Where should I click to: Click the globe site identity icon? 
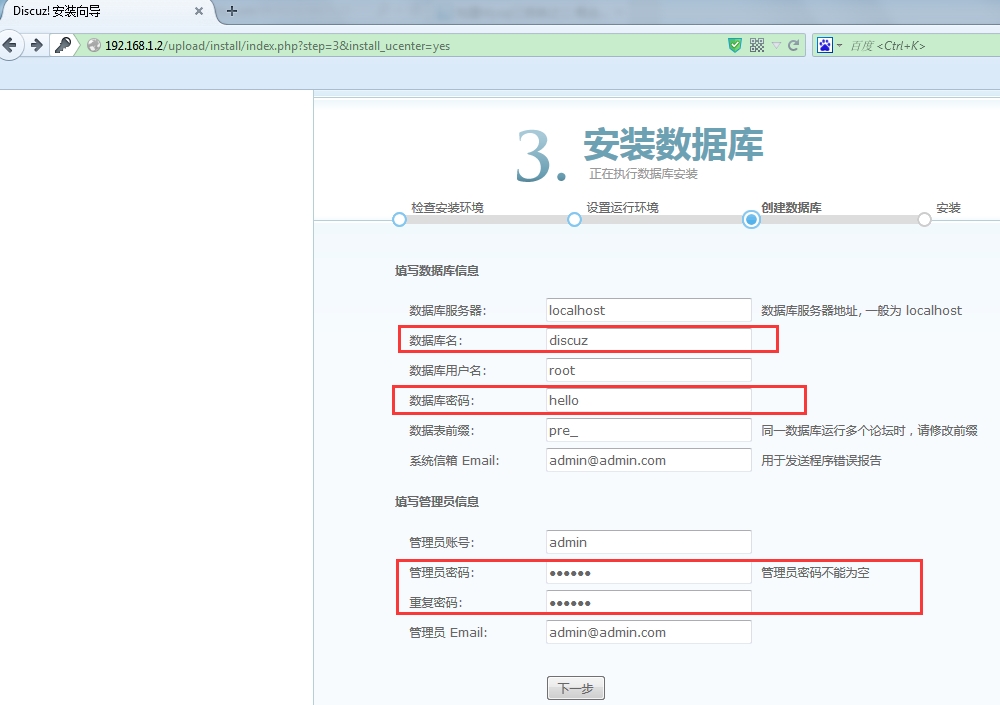94,45
